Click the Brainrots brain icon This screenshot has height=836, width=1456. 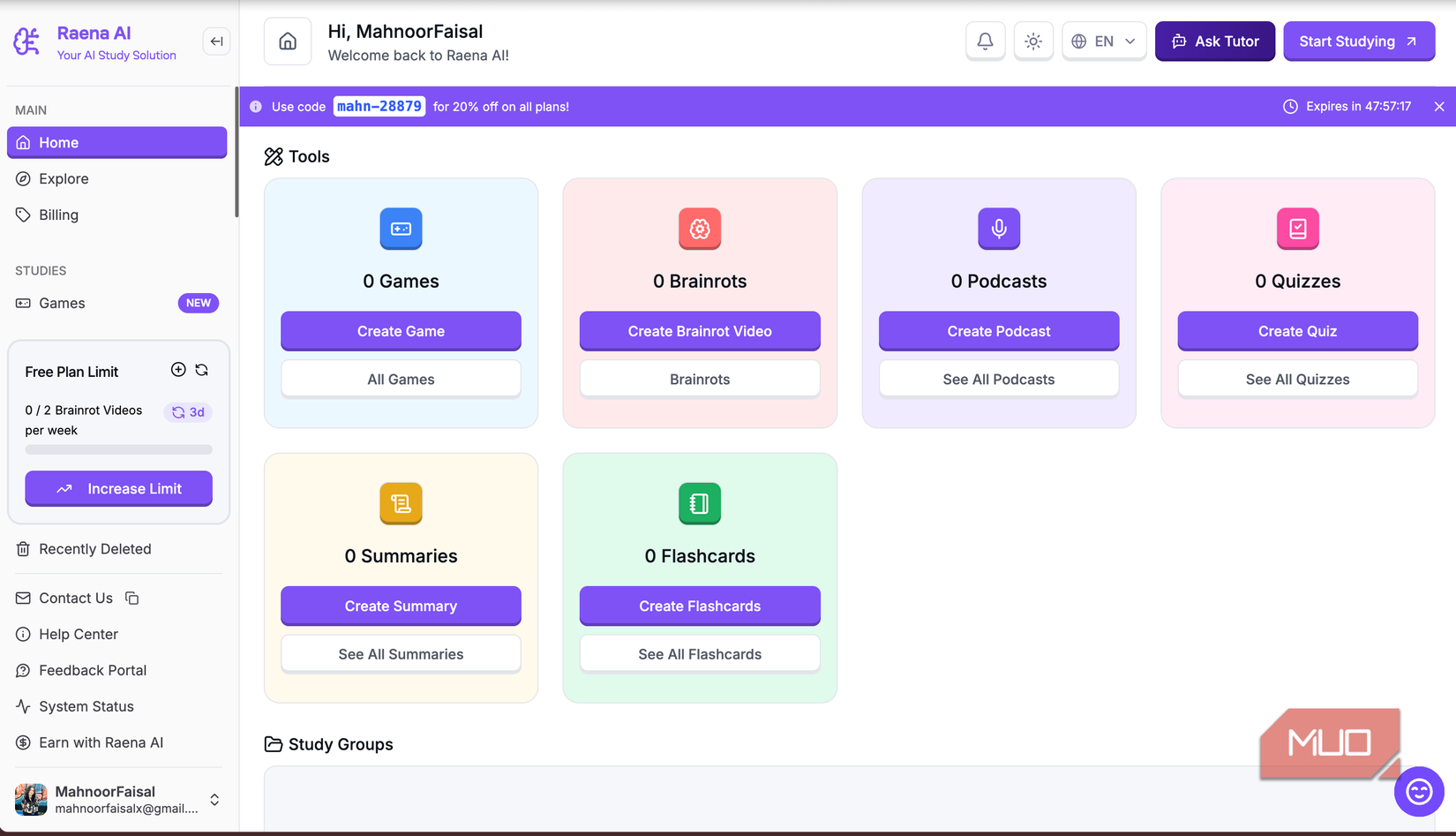(700, 229)
